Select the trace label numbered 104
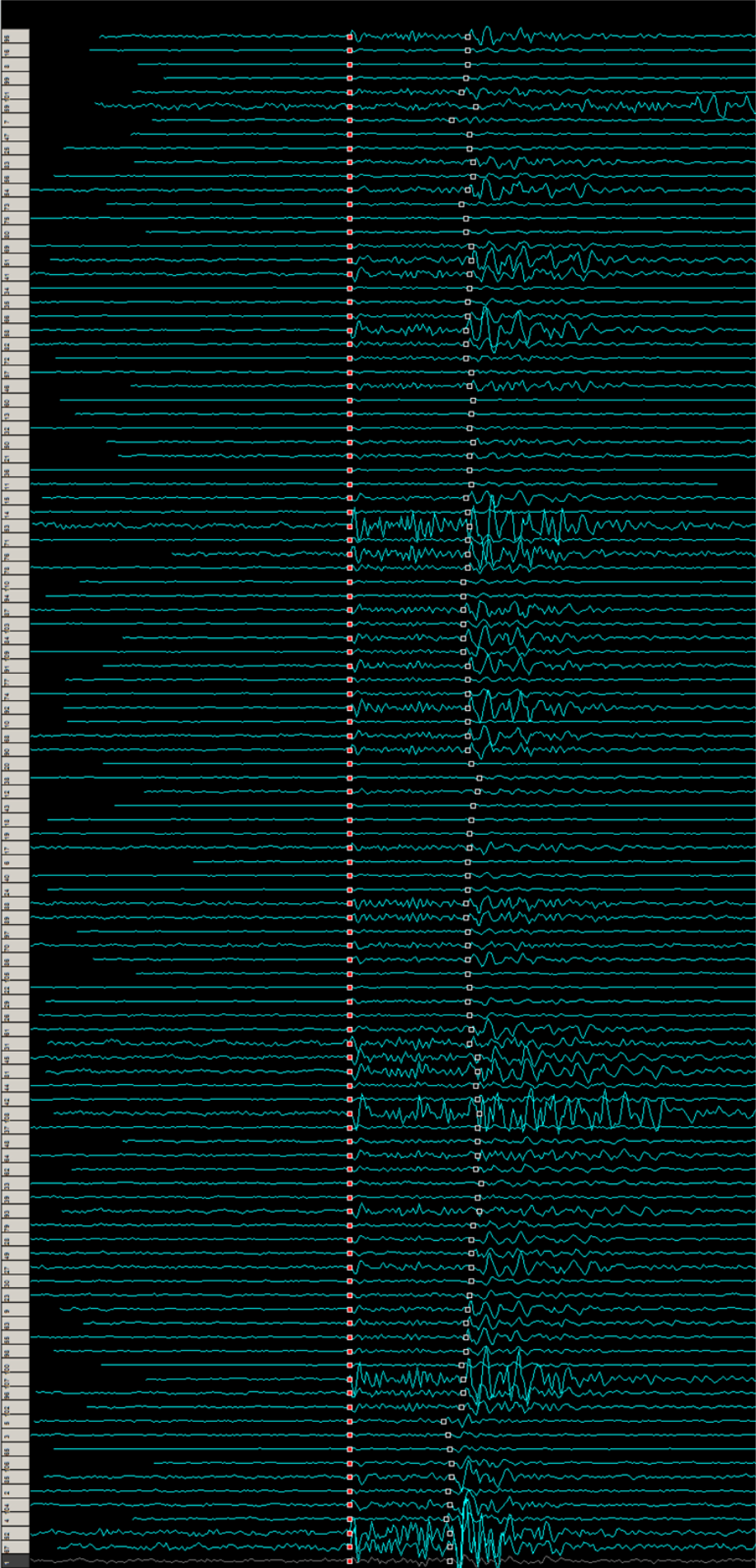Image resolution: width=756 pixels, height=1568 pixels. (x=15, y=1505)
